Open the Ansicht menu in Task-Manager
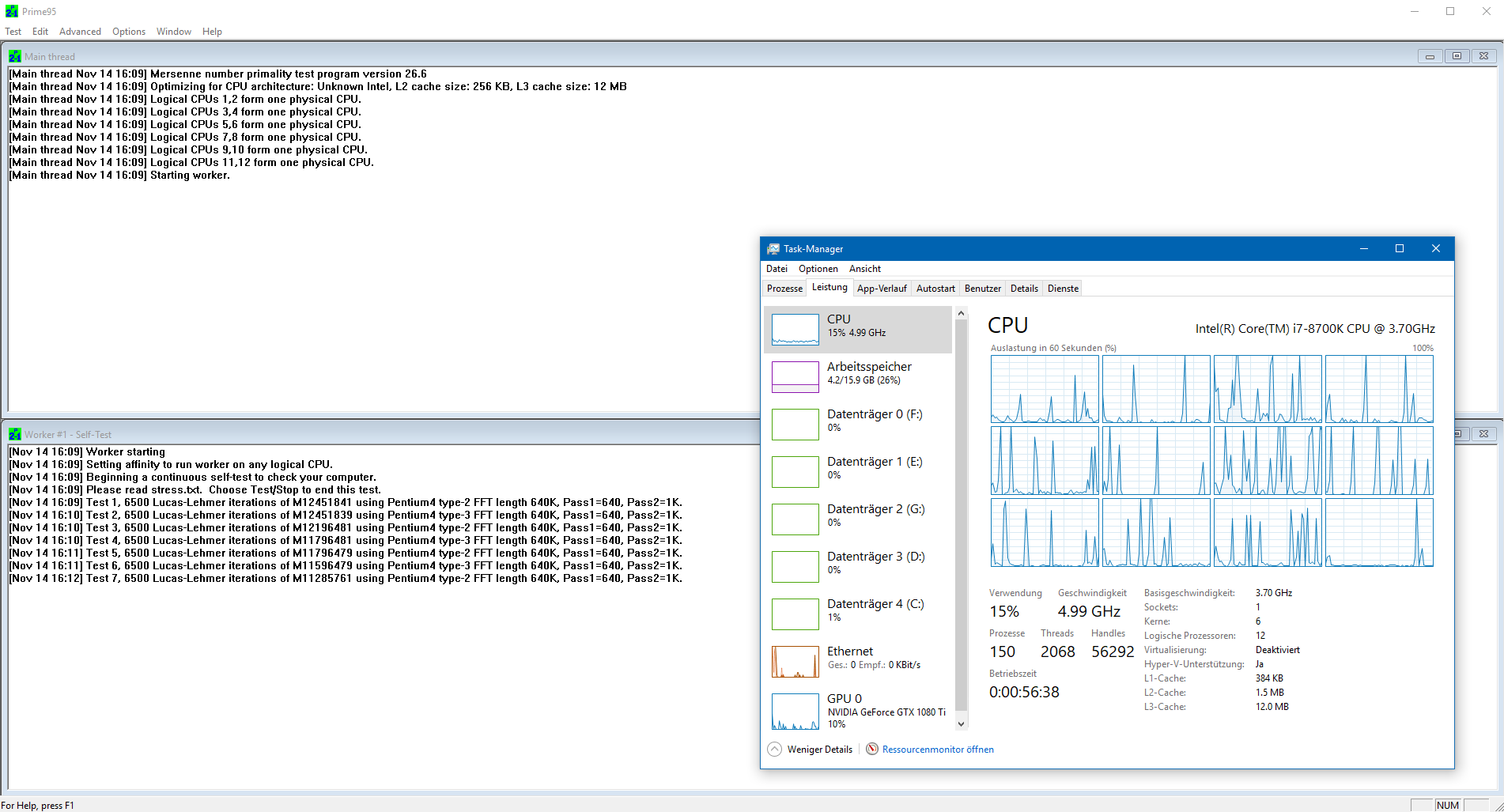This screenshot has width=1504, height=812. pyautogui.click(x=865, y=269)
